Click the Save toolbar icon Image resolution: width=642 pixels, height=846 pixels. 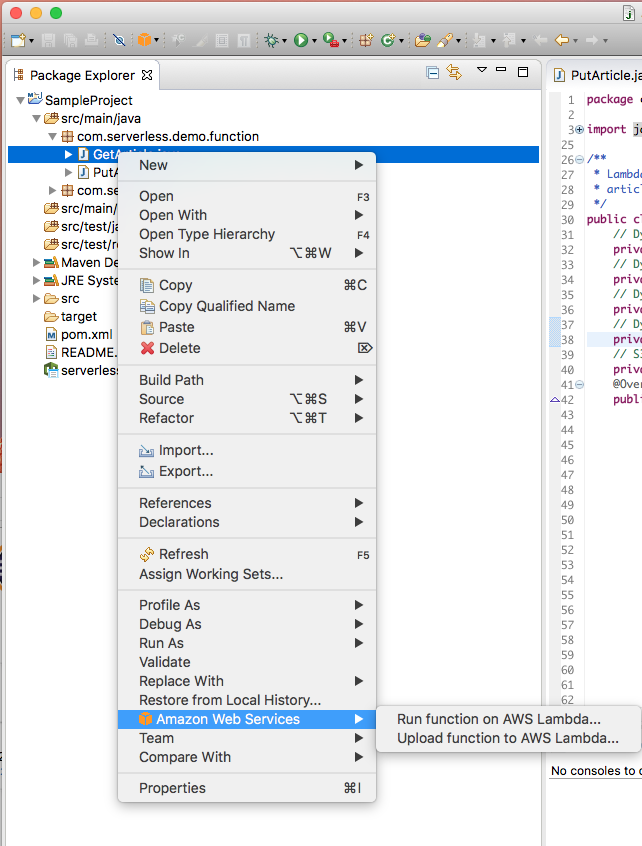click(x=49, y=40)
